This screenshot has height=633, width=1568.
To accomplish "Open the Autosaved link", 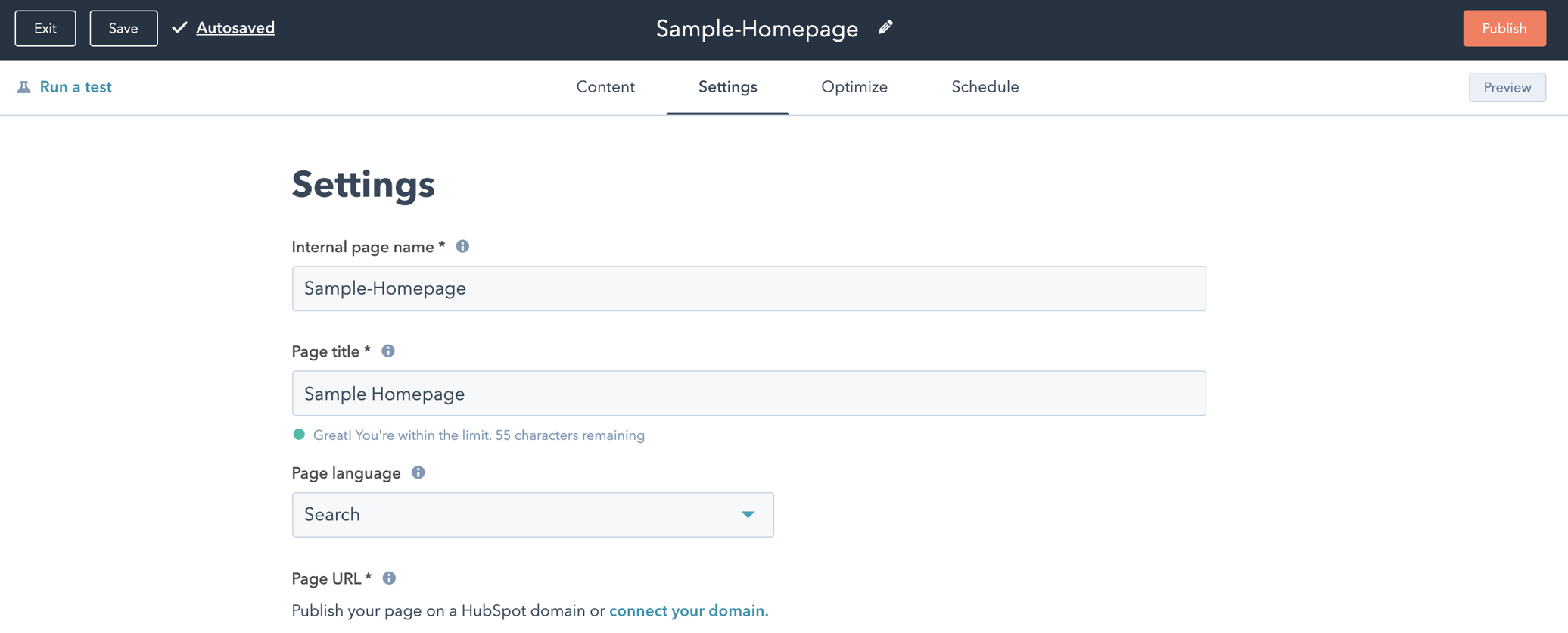I will point(235,28).
